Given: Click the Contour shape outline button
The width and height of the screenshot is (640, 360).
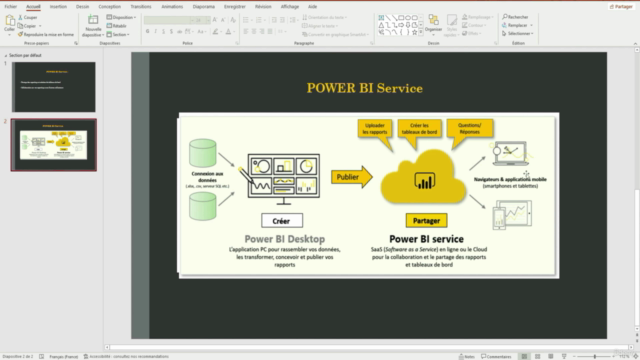Looking at the screenshot, I should pyautogui.click(x=474, y=25).
